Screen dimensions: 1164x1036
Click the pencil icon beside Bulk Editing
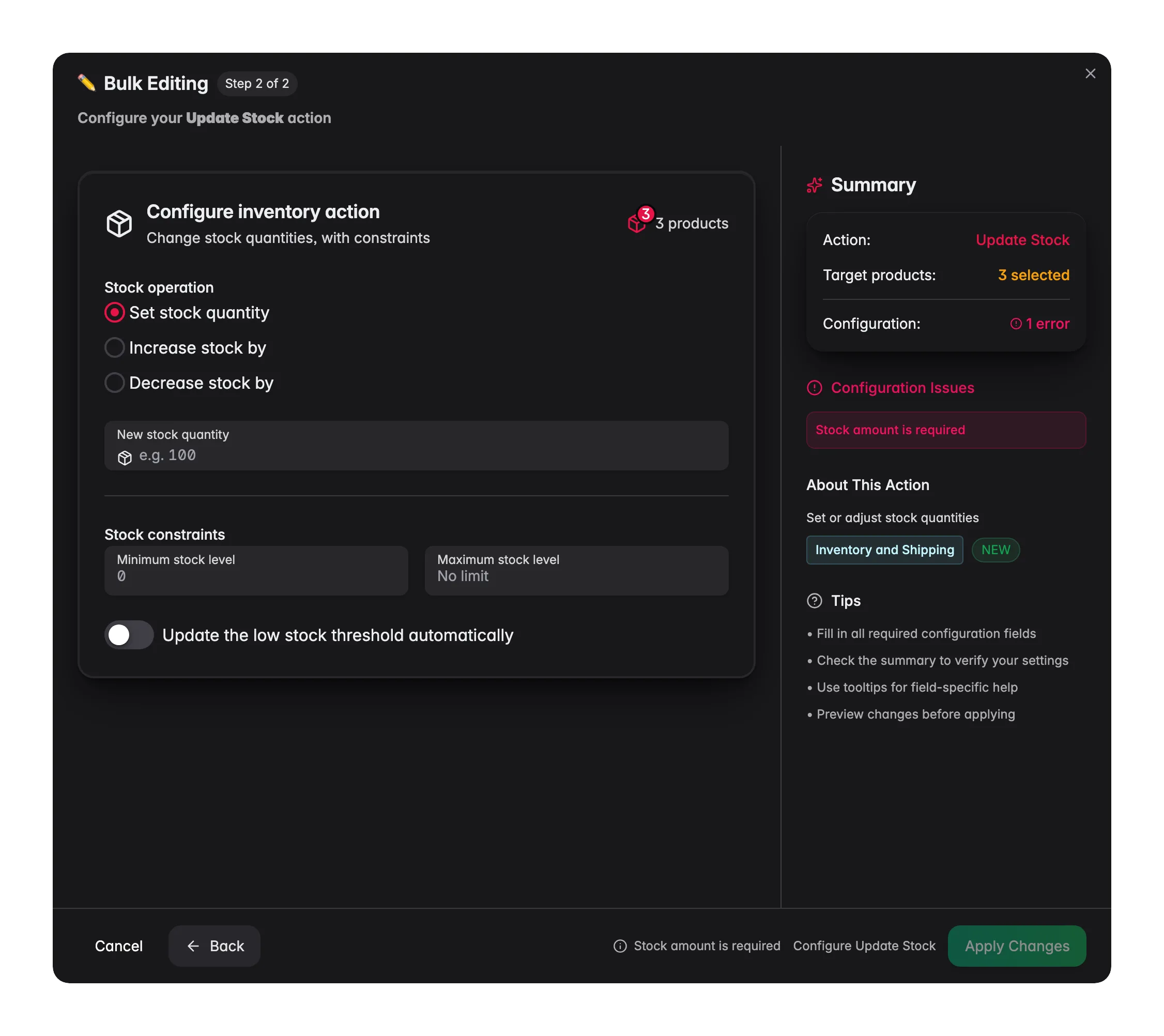point(86,83)
